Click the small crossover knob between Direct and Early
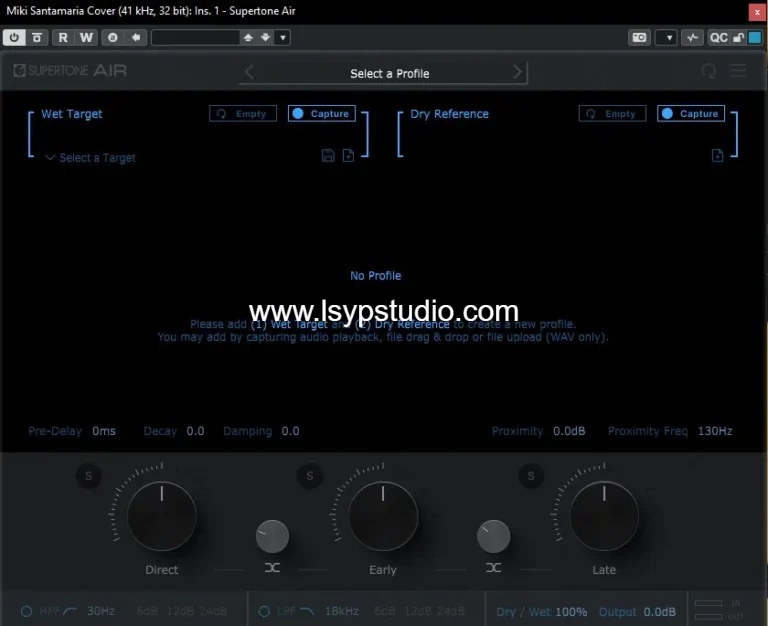The width and height of the screenshot is (768, 626). point(272,536)
